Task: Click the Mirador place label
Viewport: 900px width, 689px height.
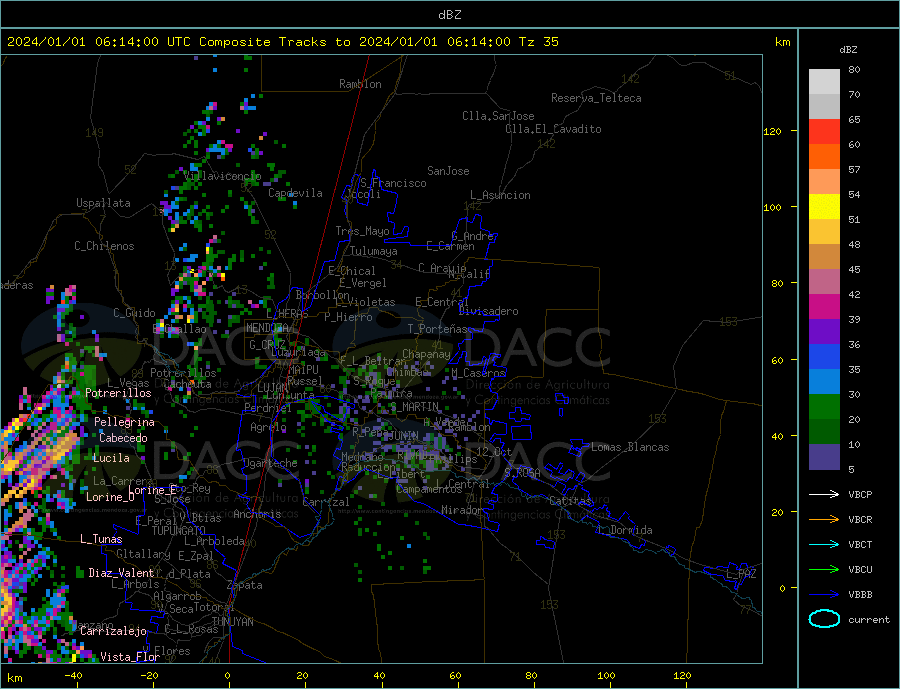Action: 462,510
